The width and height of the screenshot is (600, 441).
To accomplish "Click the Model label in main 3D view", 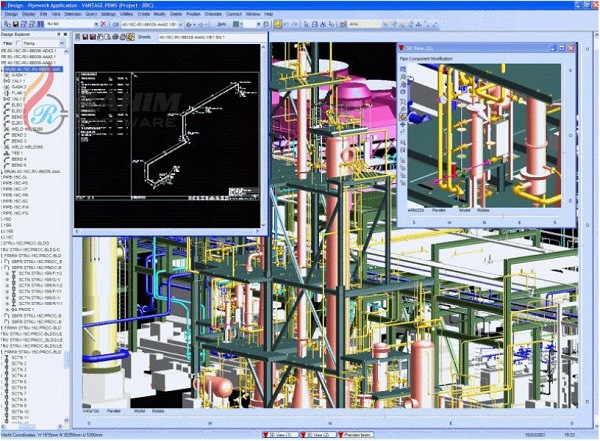I will point(139,411).
